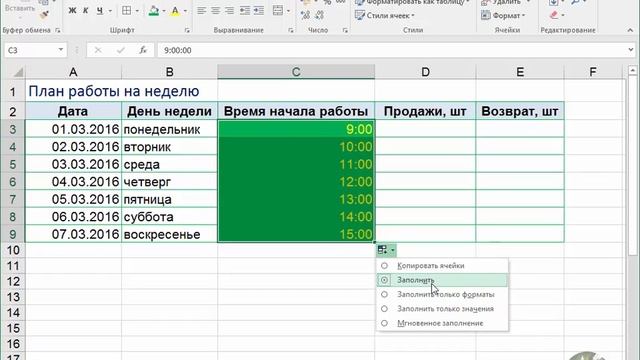Open Стили ячеек dropdown

[384, 16]
